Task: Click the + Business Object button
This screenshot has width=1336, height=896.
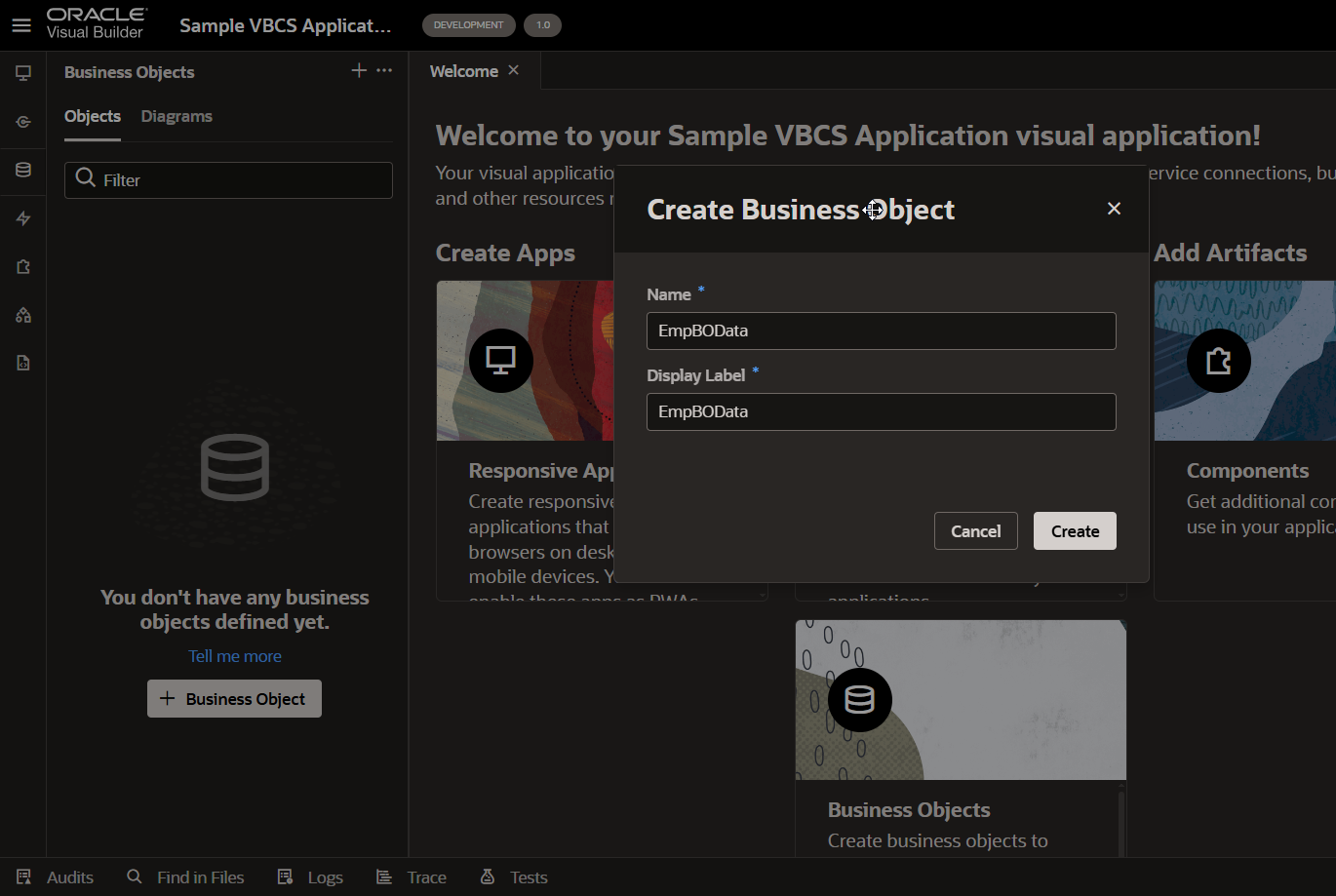Action: pyautogui.click(x=234, y=699)
